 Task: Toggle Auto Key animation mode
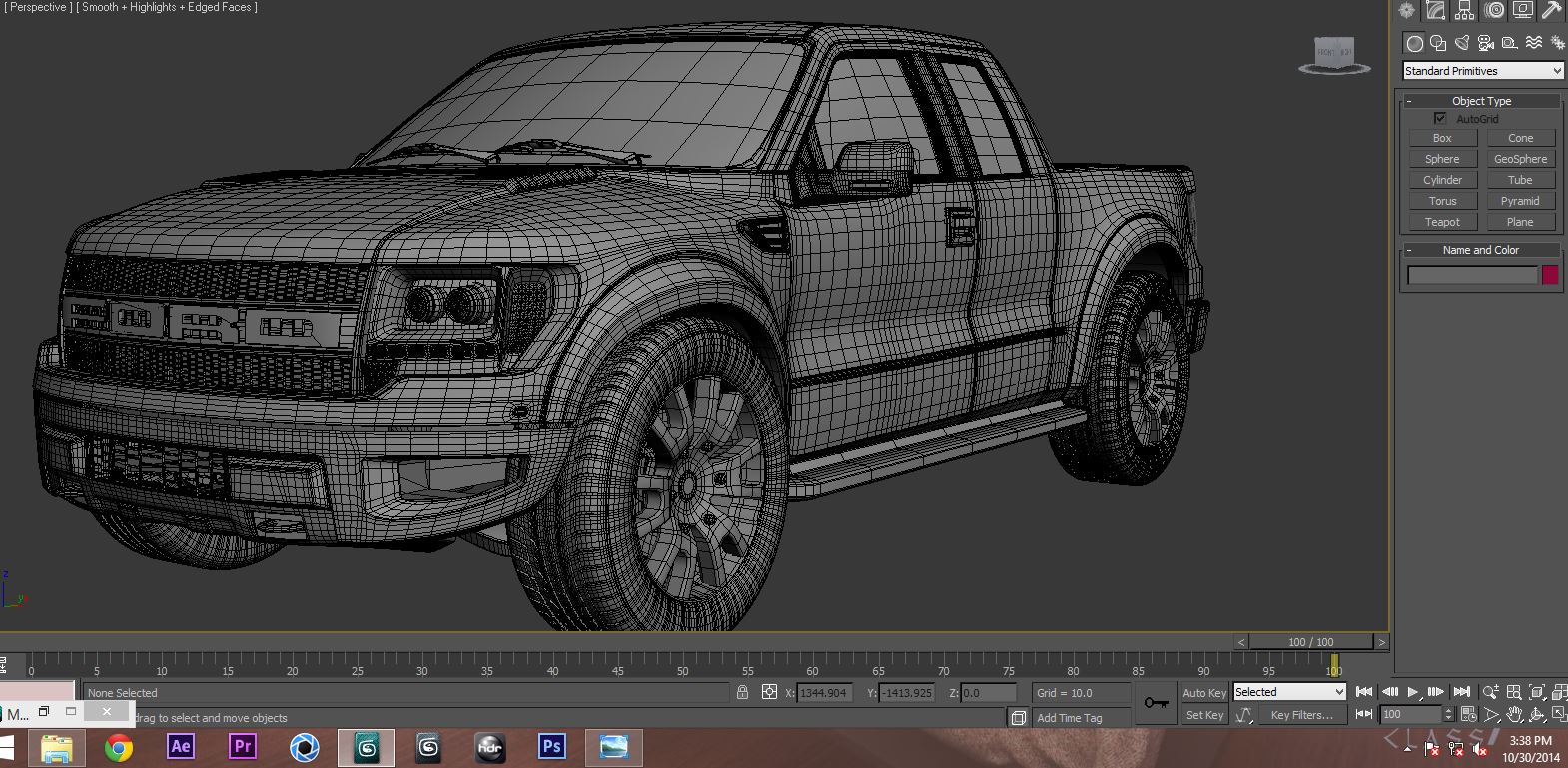(x=1204, y=693)
